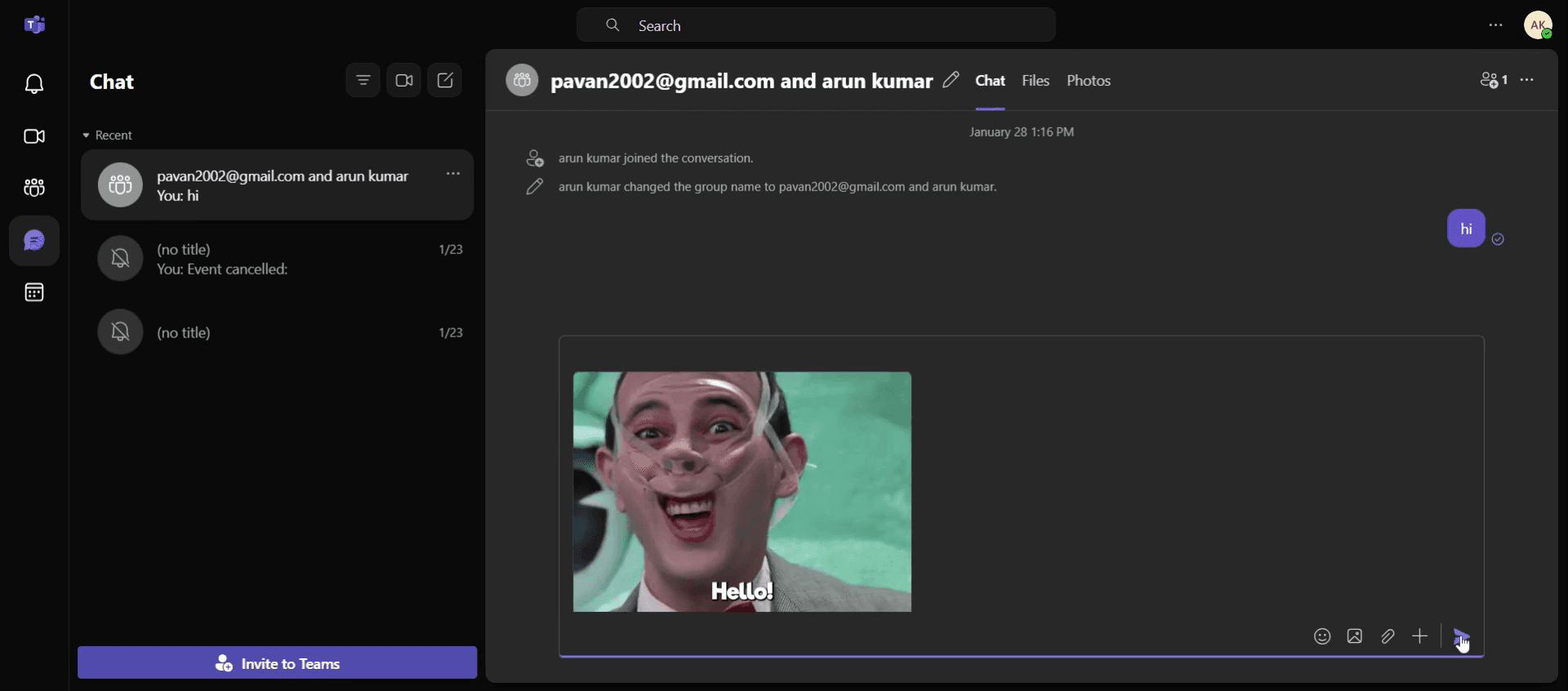Click the sent hi message bubble
This screenshot has height=691, width=1568.
pyautogui.click(x=1466, y=229)
